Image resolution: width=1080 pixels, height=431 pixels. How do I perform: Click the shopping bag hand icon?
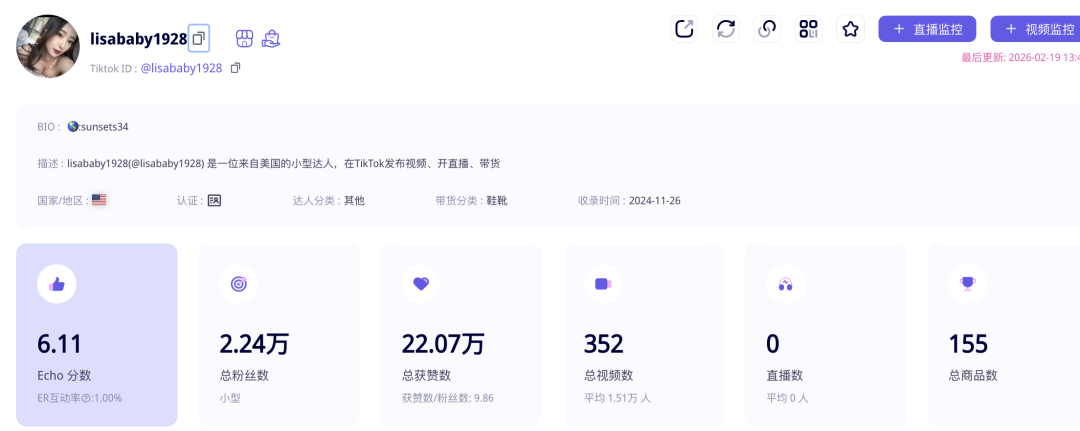coord(271,39)
